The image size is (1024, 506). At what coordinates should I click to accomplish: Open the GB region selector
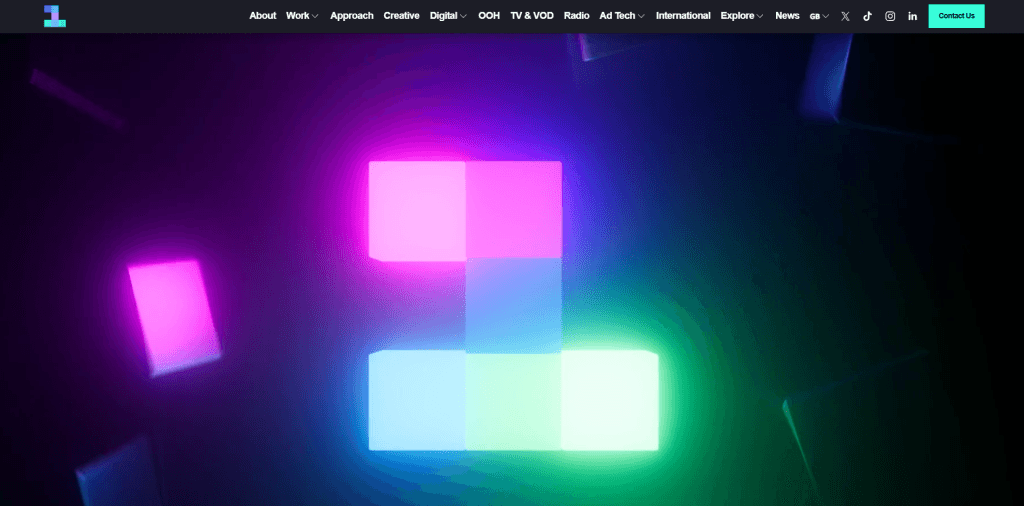(820, 16)
